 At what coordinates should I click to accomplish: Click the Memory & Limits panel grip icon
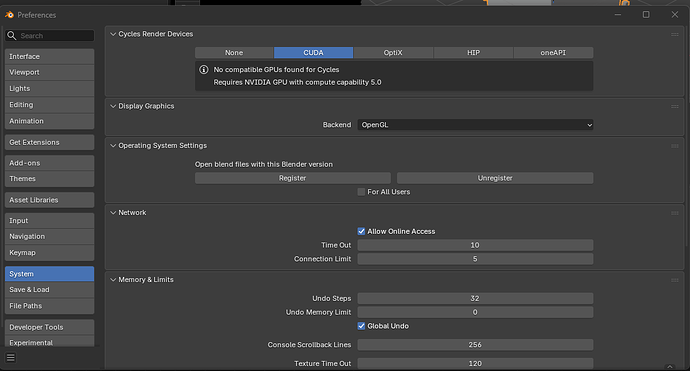click(675, 280)
